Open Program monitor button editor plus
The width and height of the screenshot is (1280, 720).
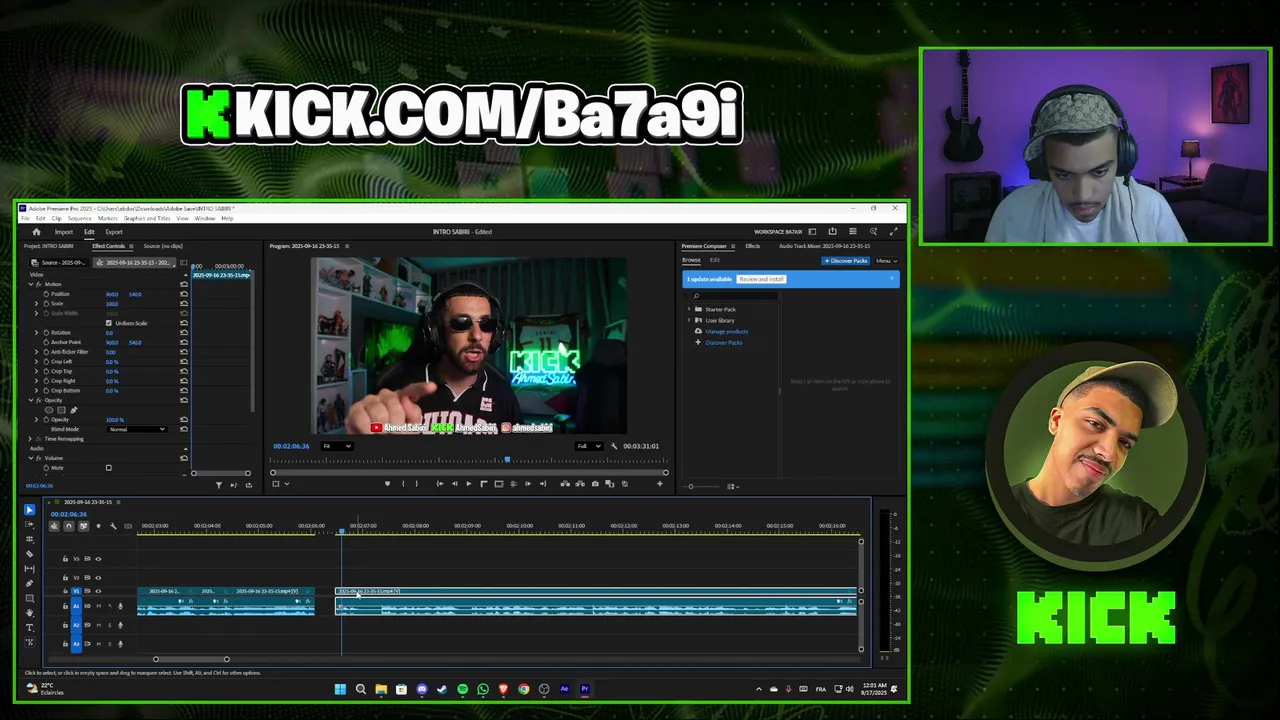[x=659, y=484]
